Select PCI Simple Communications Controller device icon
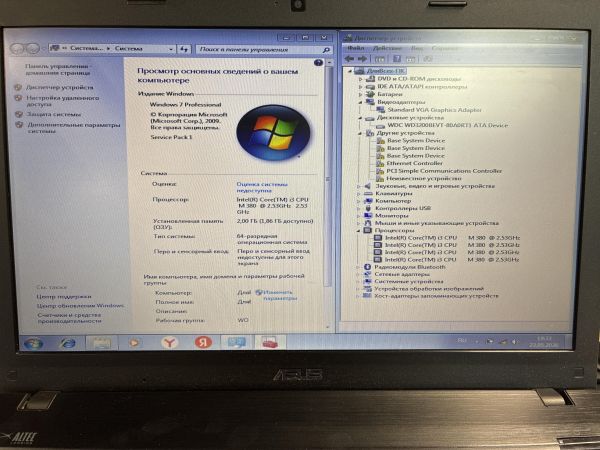600x450 pixels. [x=380, y=171]
